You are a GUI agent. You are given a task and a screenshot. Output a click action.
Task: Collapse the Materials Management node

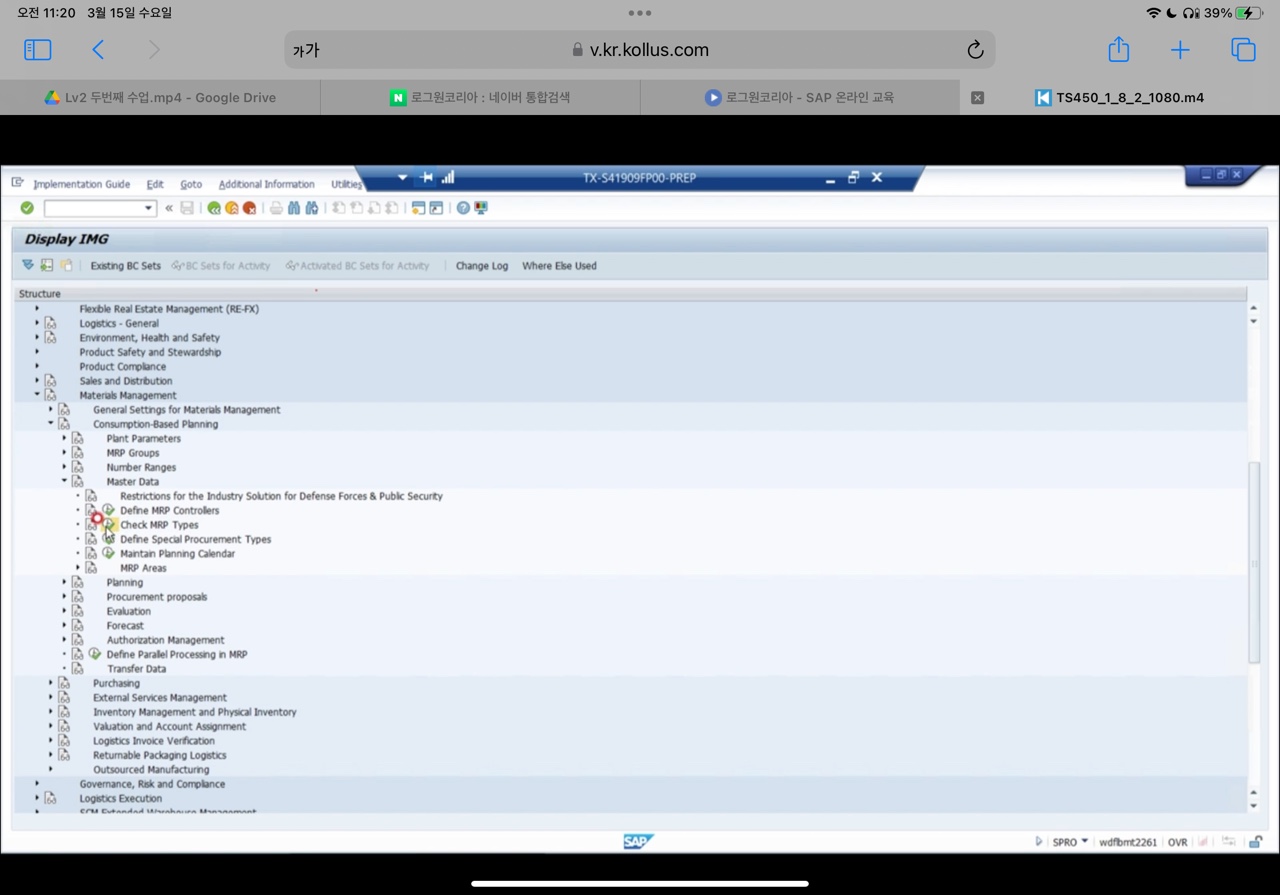37,395
